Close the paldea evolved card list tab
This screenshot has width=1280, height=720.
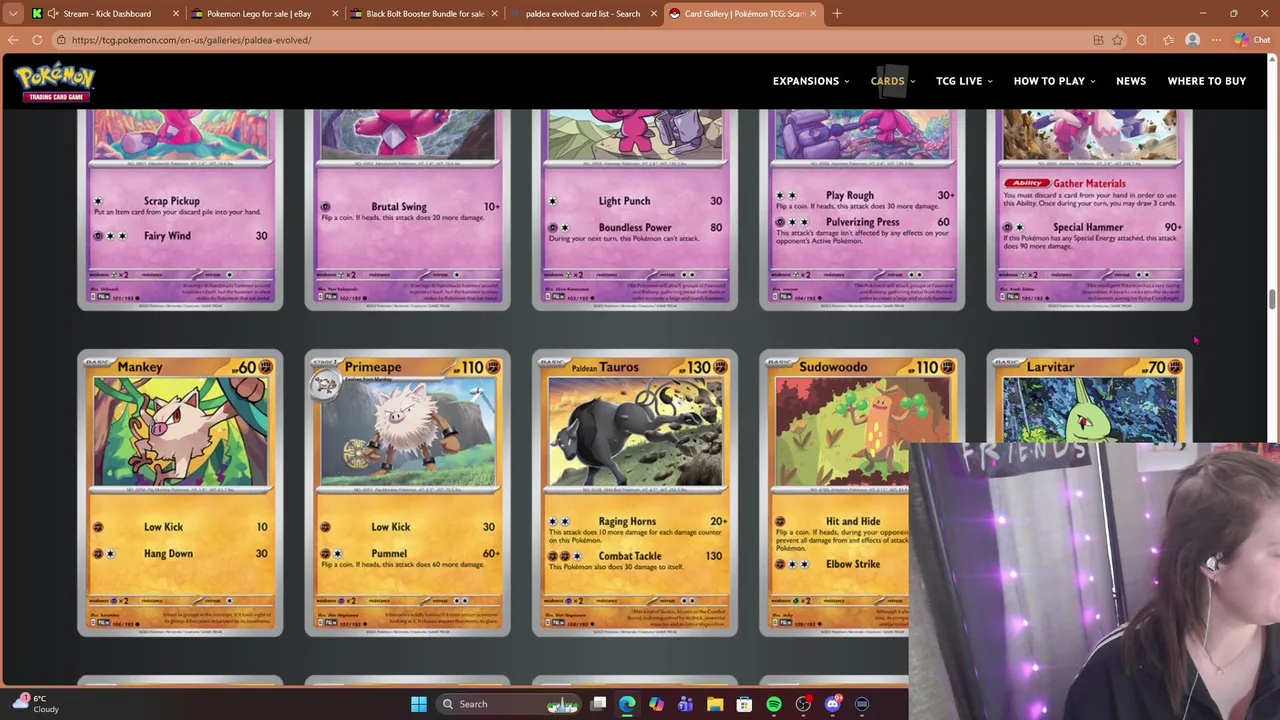(654, 14)
